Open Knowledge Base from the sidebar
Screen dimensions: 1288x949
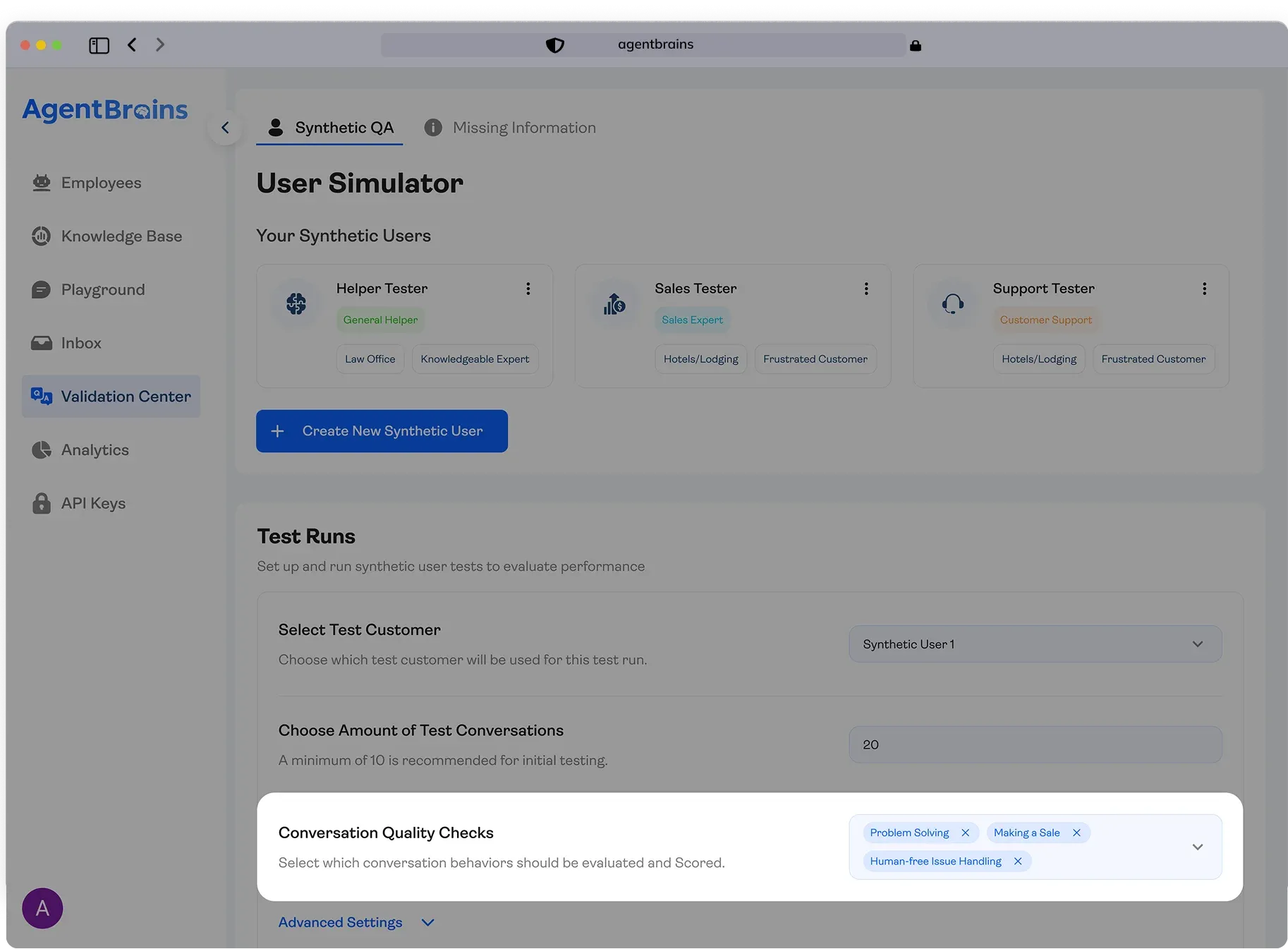point(121,236)
